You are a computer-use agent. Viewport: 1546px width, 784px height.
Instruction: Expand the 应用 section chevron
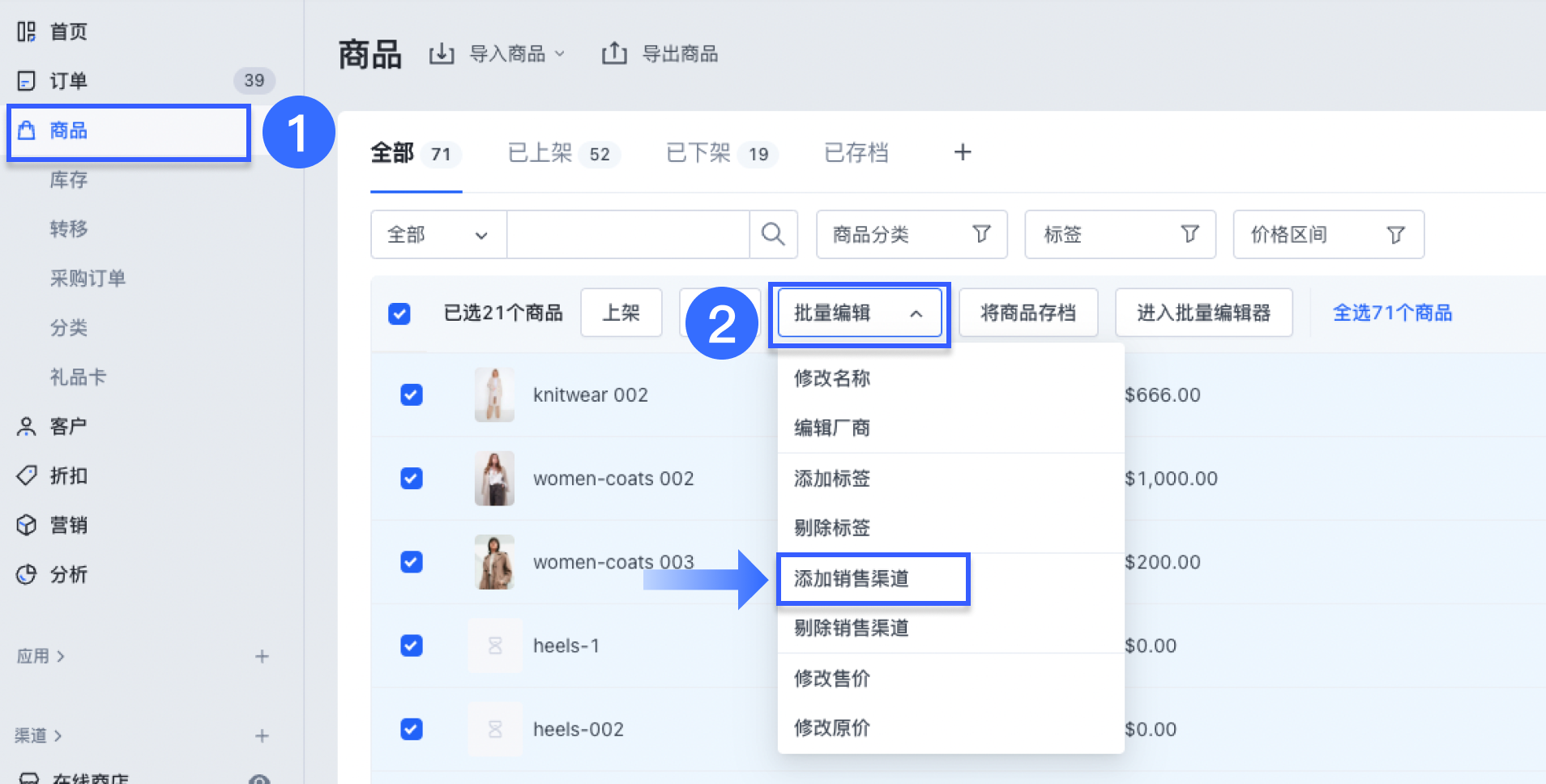click(61, 656)
